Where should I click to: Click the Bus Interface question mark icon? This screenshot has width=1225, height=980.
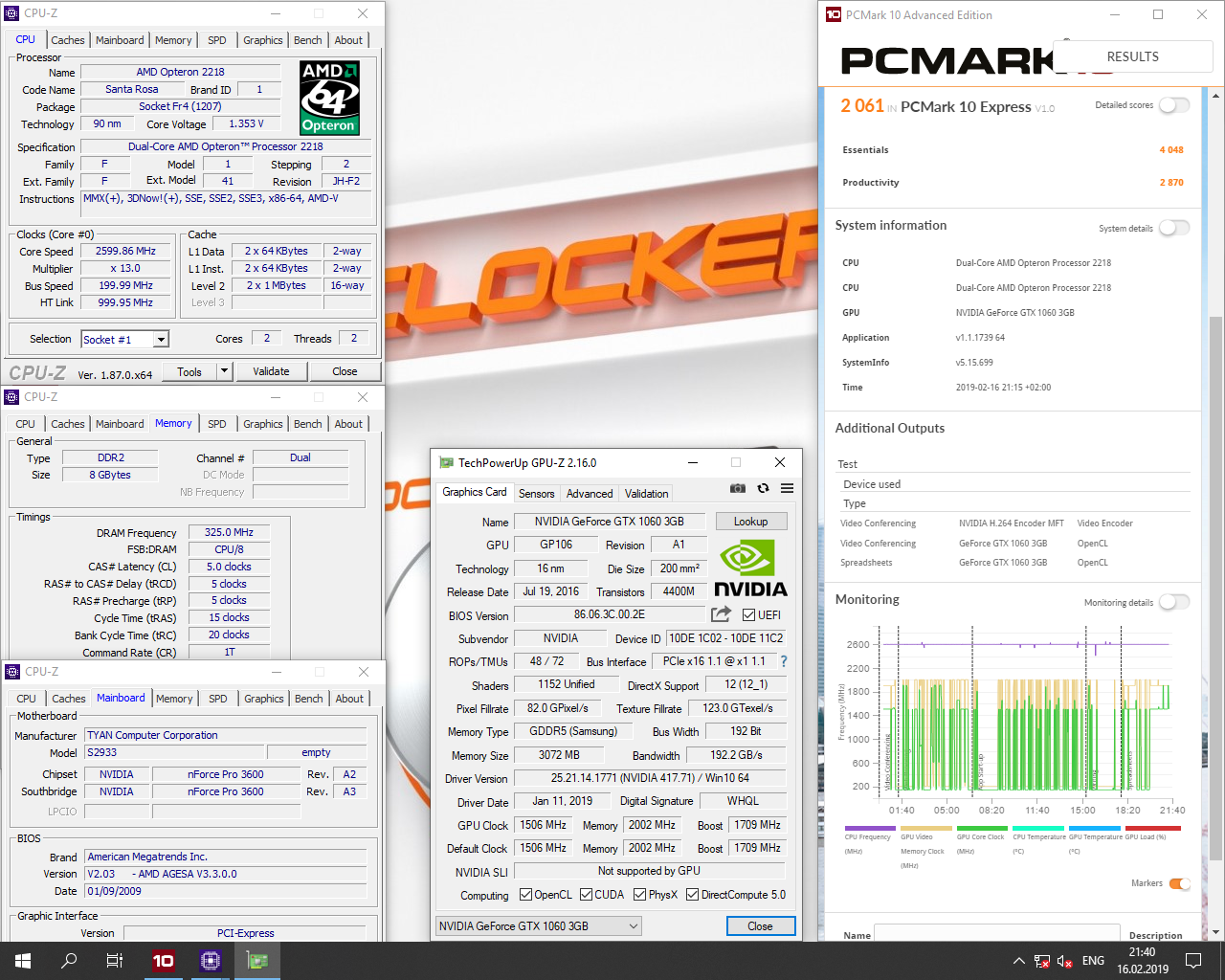tap(784, 661)
